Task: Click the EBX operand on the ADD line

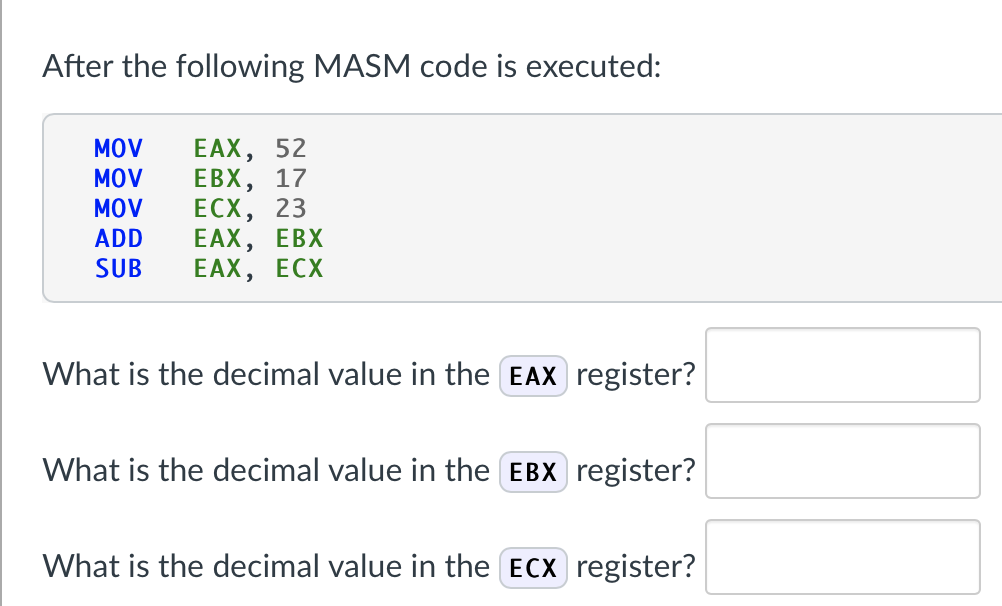Action: [300, 239]
